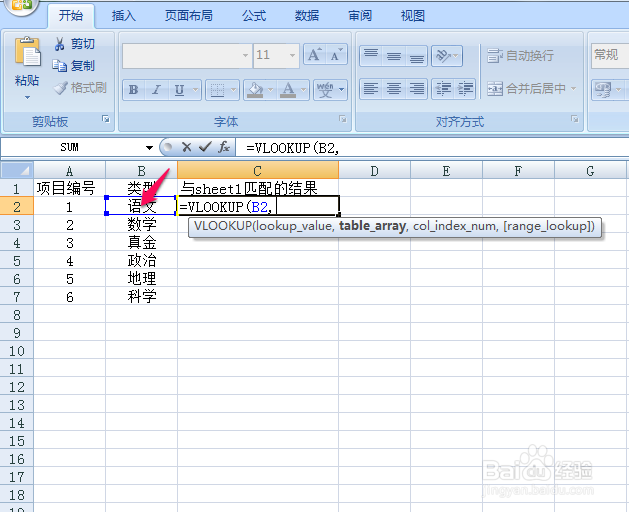Image resolution: width=629 pixels, height=512 pixels.
Task: Click the accounting number format icon
Action: (x=603, y=89)
